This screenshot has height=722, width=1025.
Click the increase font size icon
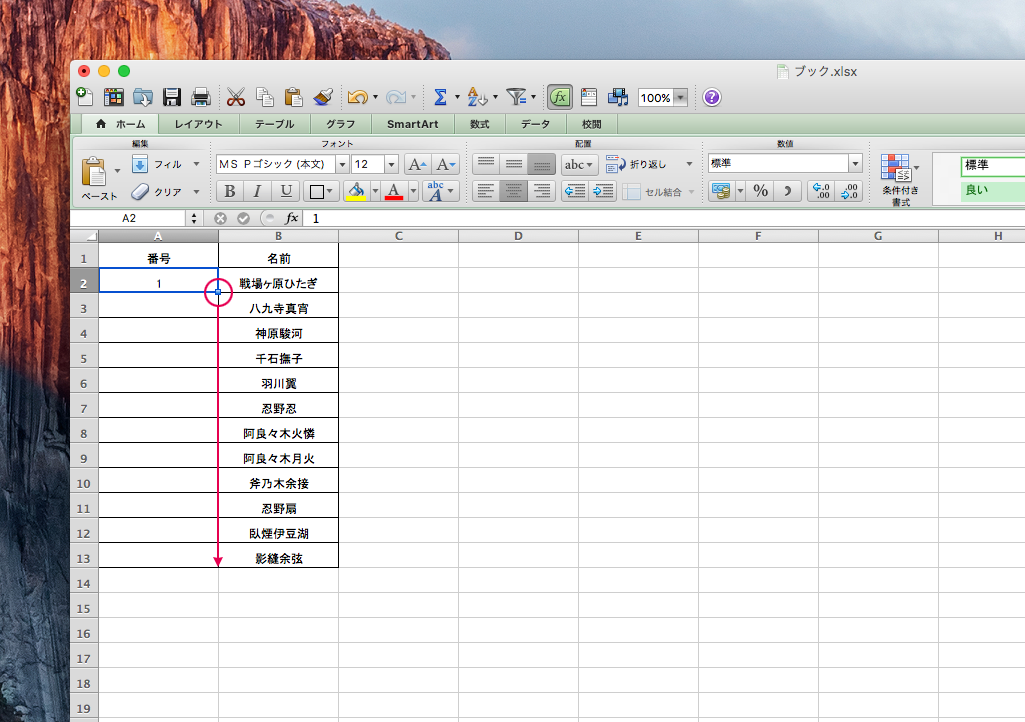pos(416,164)
